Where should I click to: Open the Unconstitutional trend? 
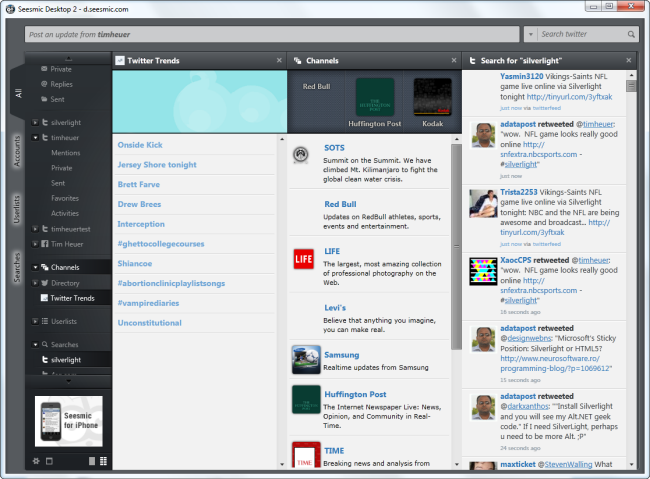coord(149,323)
